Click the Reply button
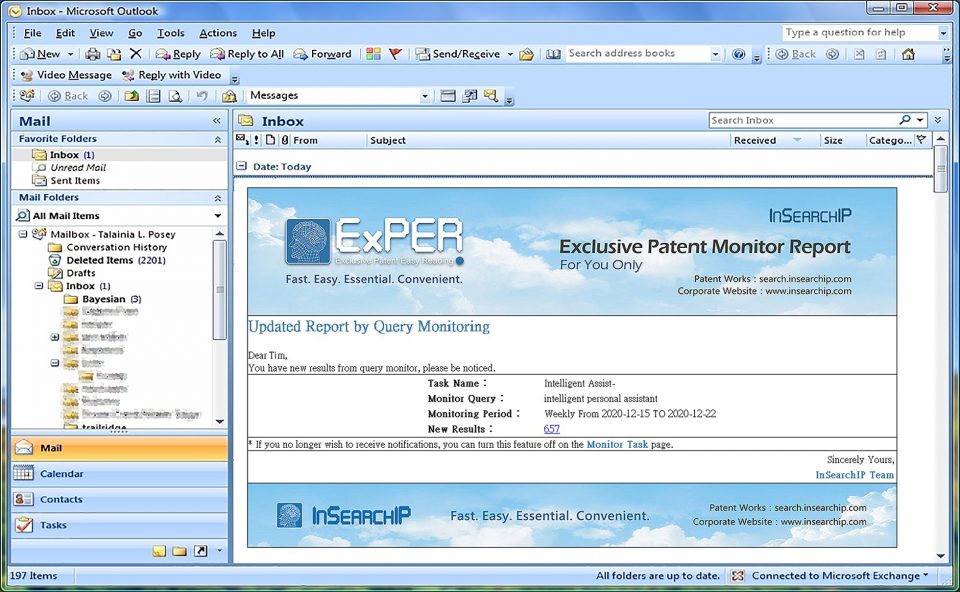 tap(178, 54)
